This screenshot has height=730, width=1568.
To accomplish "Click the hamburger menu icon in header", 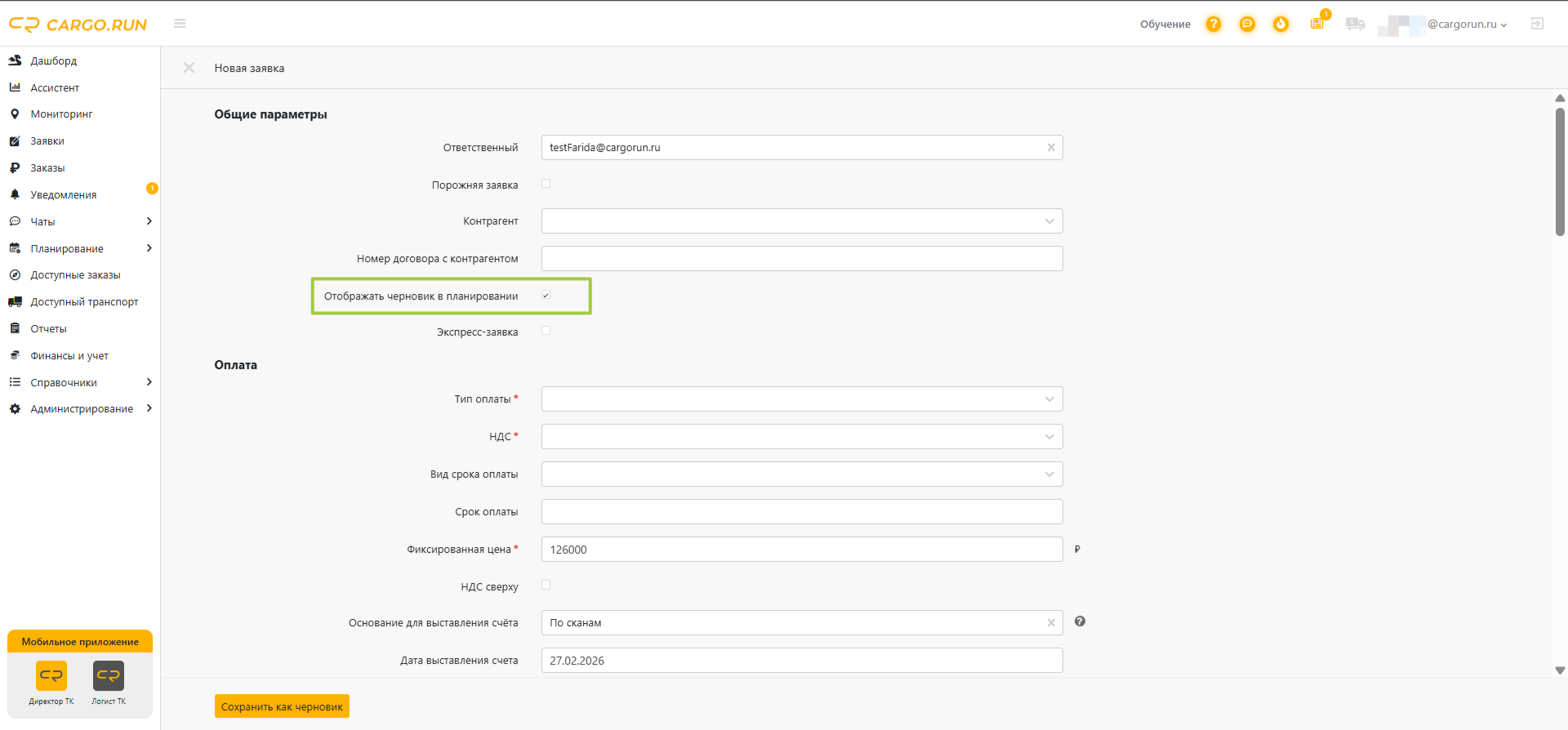I will [x=180, y=24].
